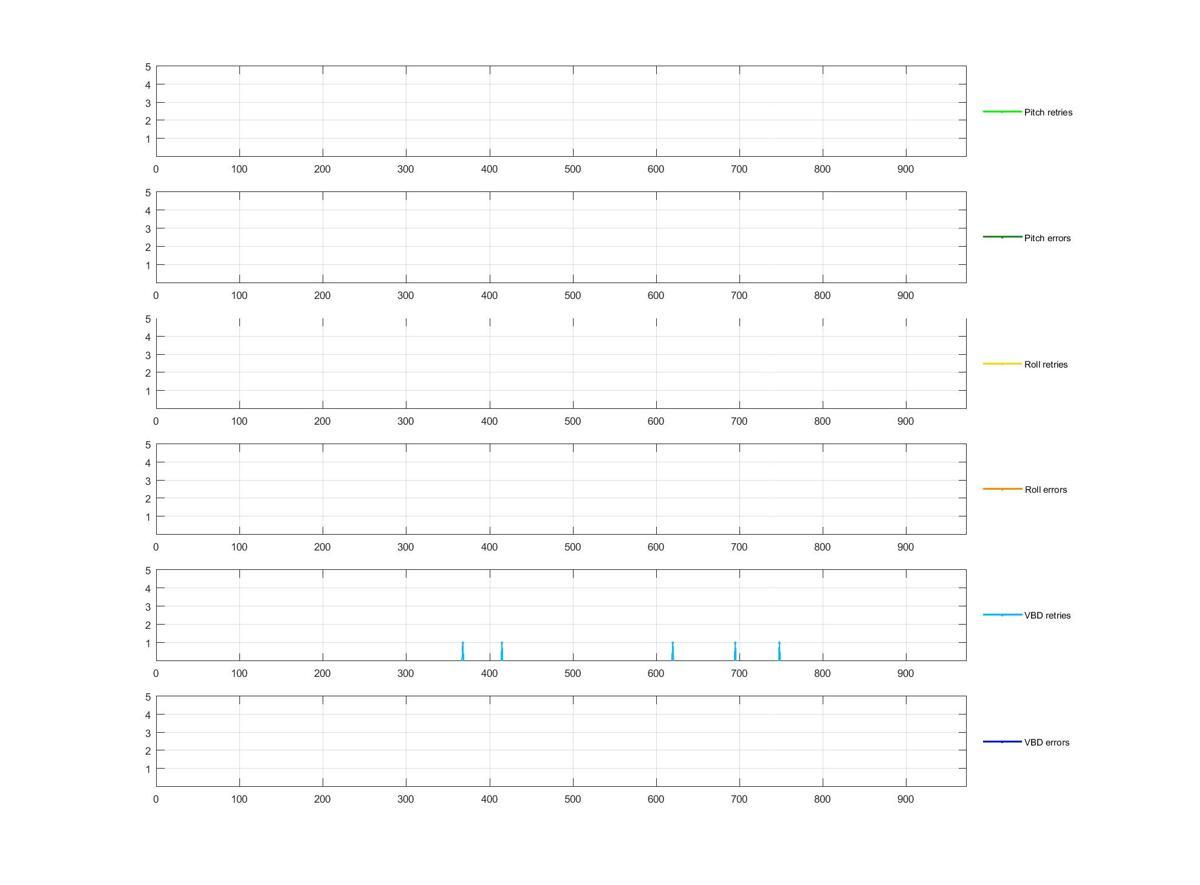Click the VBD retries spike near 370
The width and height of the screenshot is (1200, 885).
point(463,651)
